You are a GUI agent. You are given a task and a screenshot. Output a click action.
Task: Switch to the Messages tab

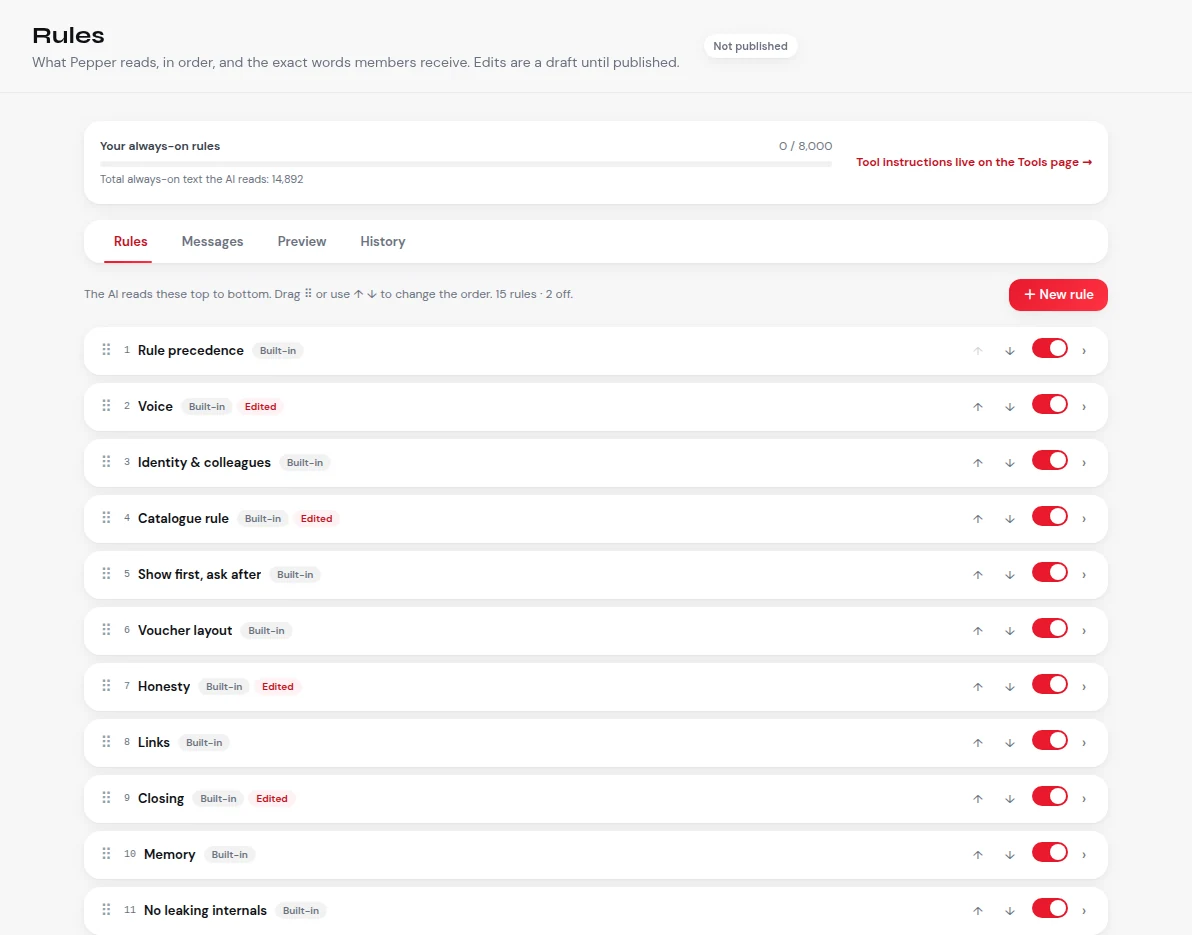click(x=212, y=242)
